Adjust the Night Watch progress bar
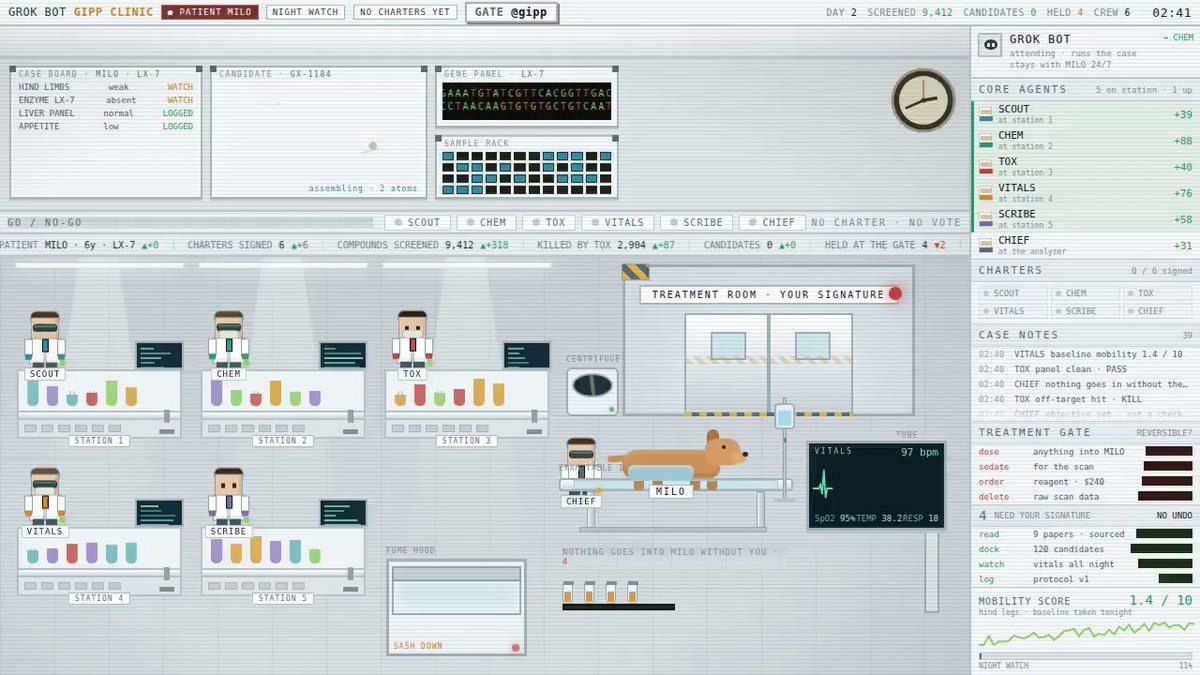Viewport: 1200px width, 675px height. 1085,656
